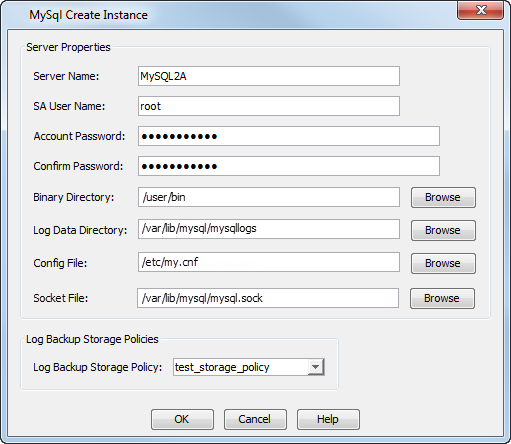The height and width of the screenshot is (444, 511).
Task: Click the Log Backup Storage Policy label
Action: [x=97, y=367]
